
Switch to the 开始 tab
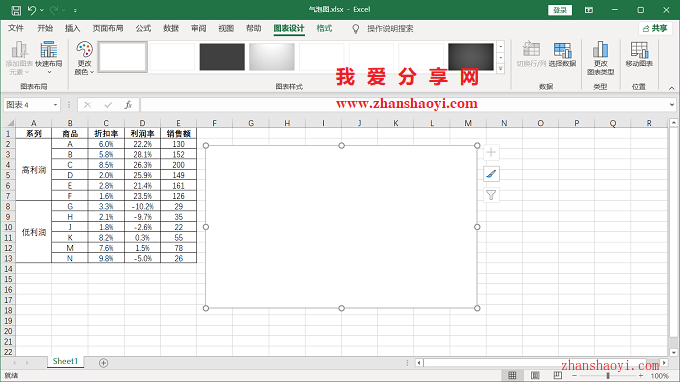click(x=45, y=28)
